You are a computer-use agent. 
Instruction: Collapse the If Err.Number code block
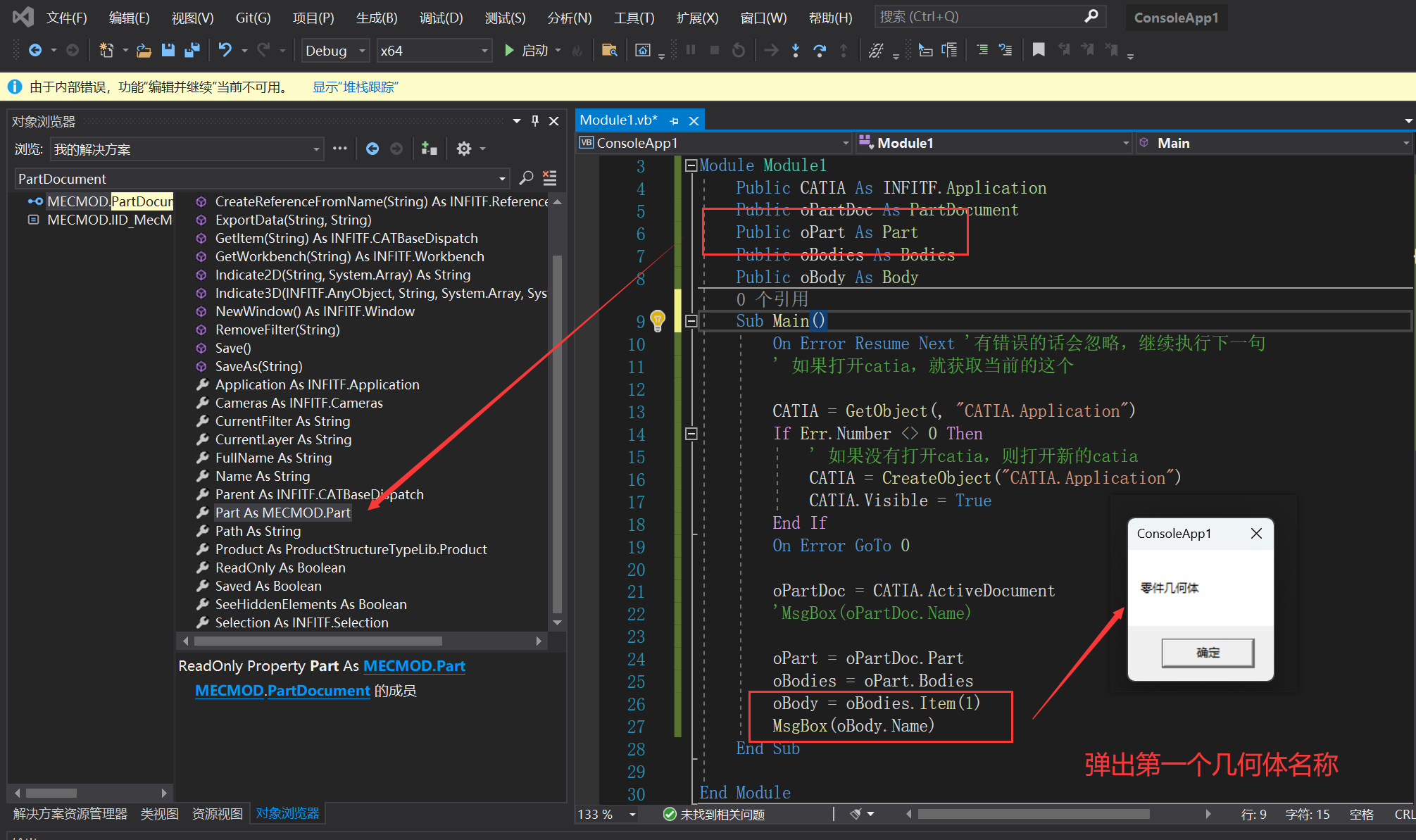pos(691,434)
